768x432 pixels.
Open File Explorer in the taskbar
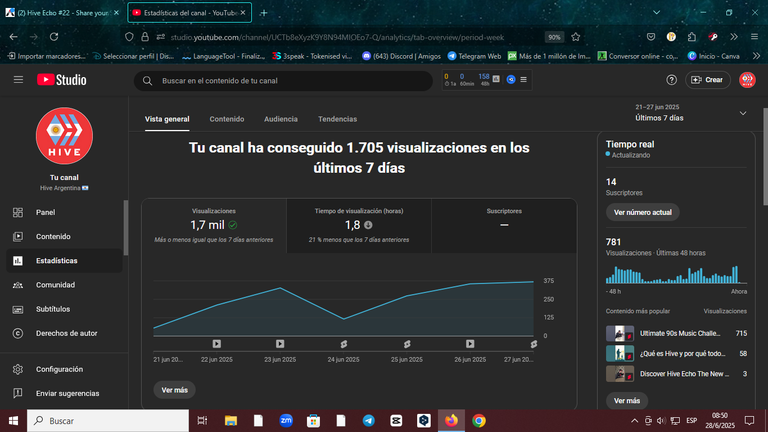(x=231, y=421)
